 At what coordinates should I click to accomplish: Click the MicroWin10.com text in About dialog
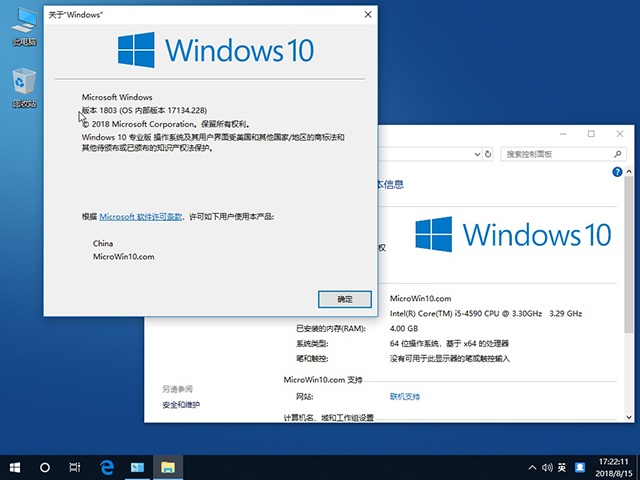pos(124,257)
